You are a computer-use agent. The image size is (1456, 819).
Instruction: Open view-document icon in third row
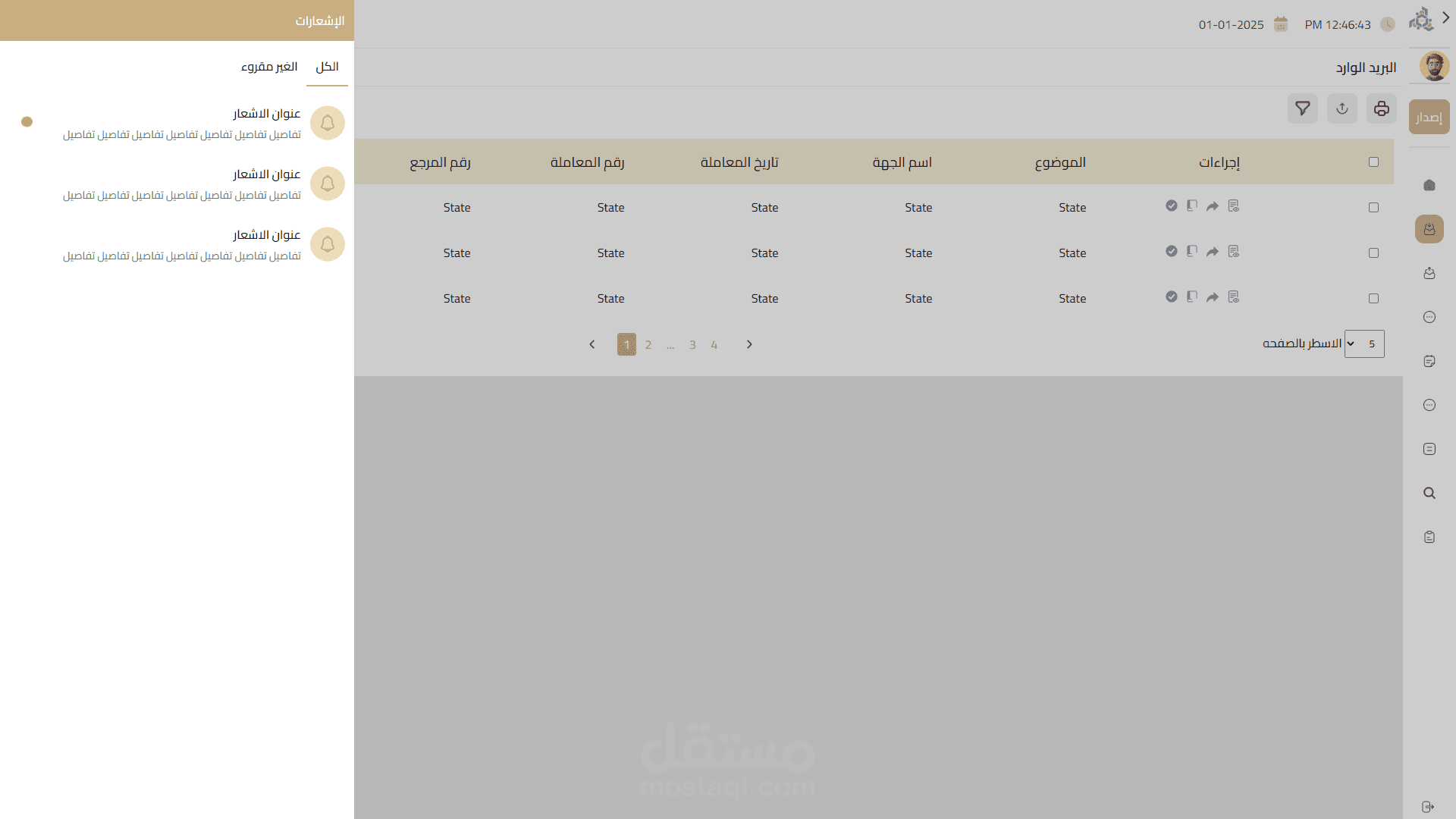pyautogui.click(x=1234, y=297)
